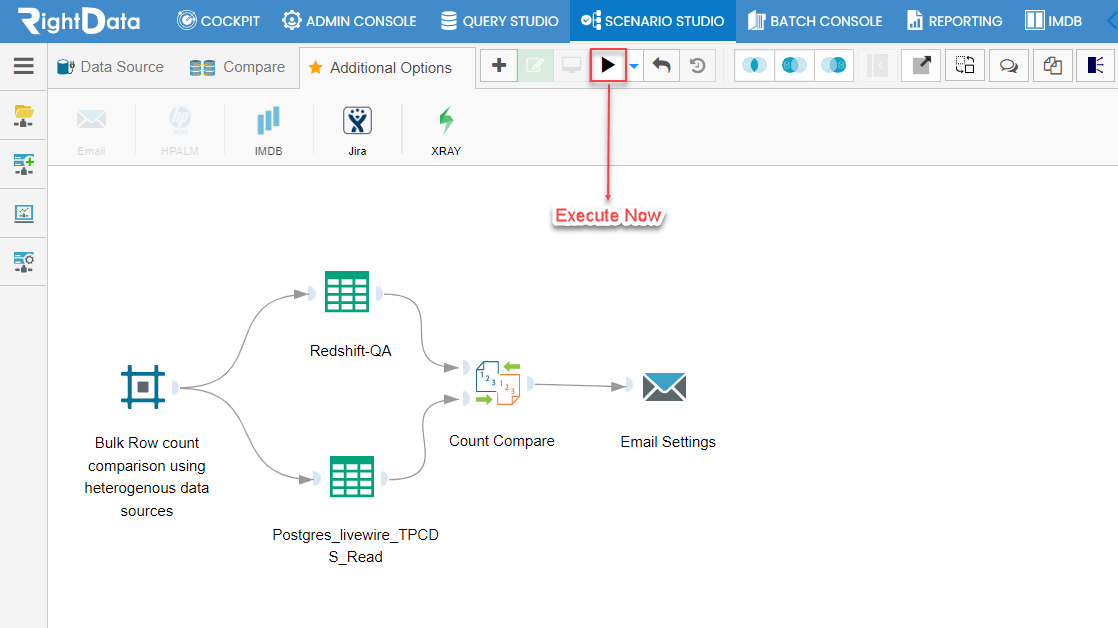Click the RightData logo
The image size is (1118, 628).
click(x=79, y=21)
